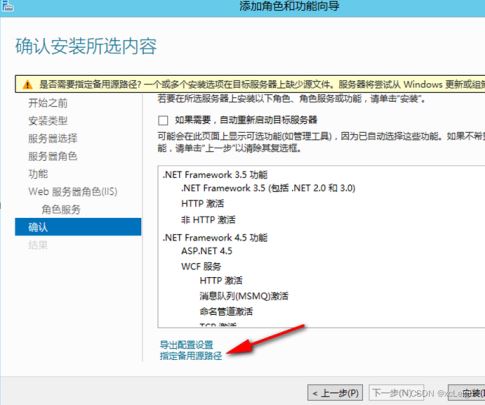Image resolution: width=485 pixels, height=405 pixels.
Task: Select 服务器选择 in the wizard steps
Action: pyautogui.click(x=53, y=138)
